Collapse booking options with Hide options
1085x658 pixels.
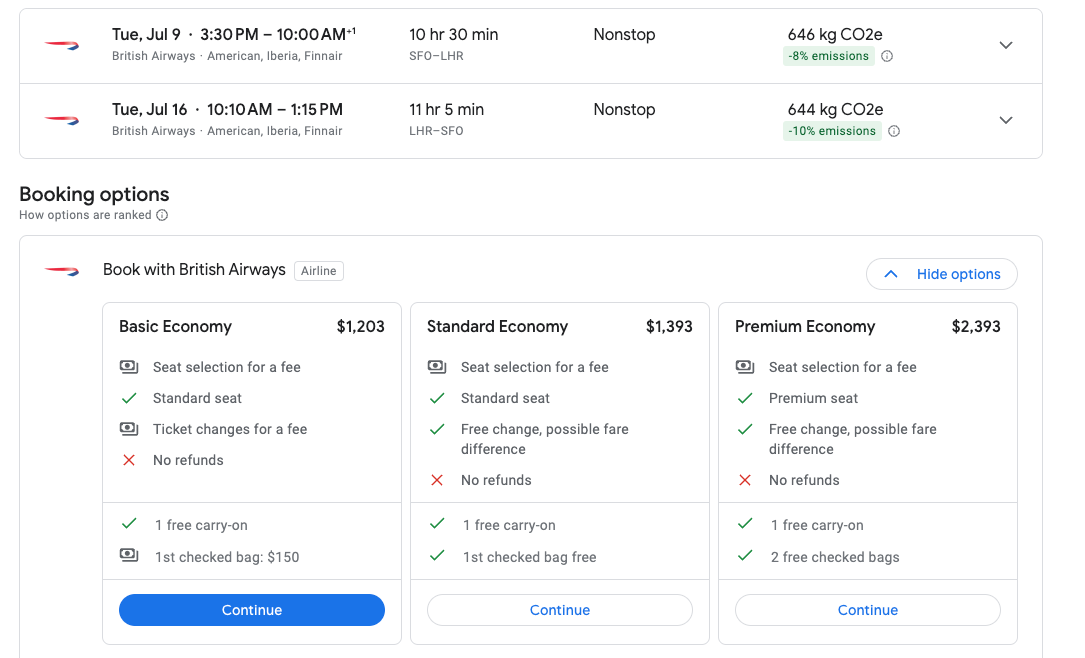(941, 274)
